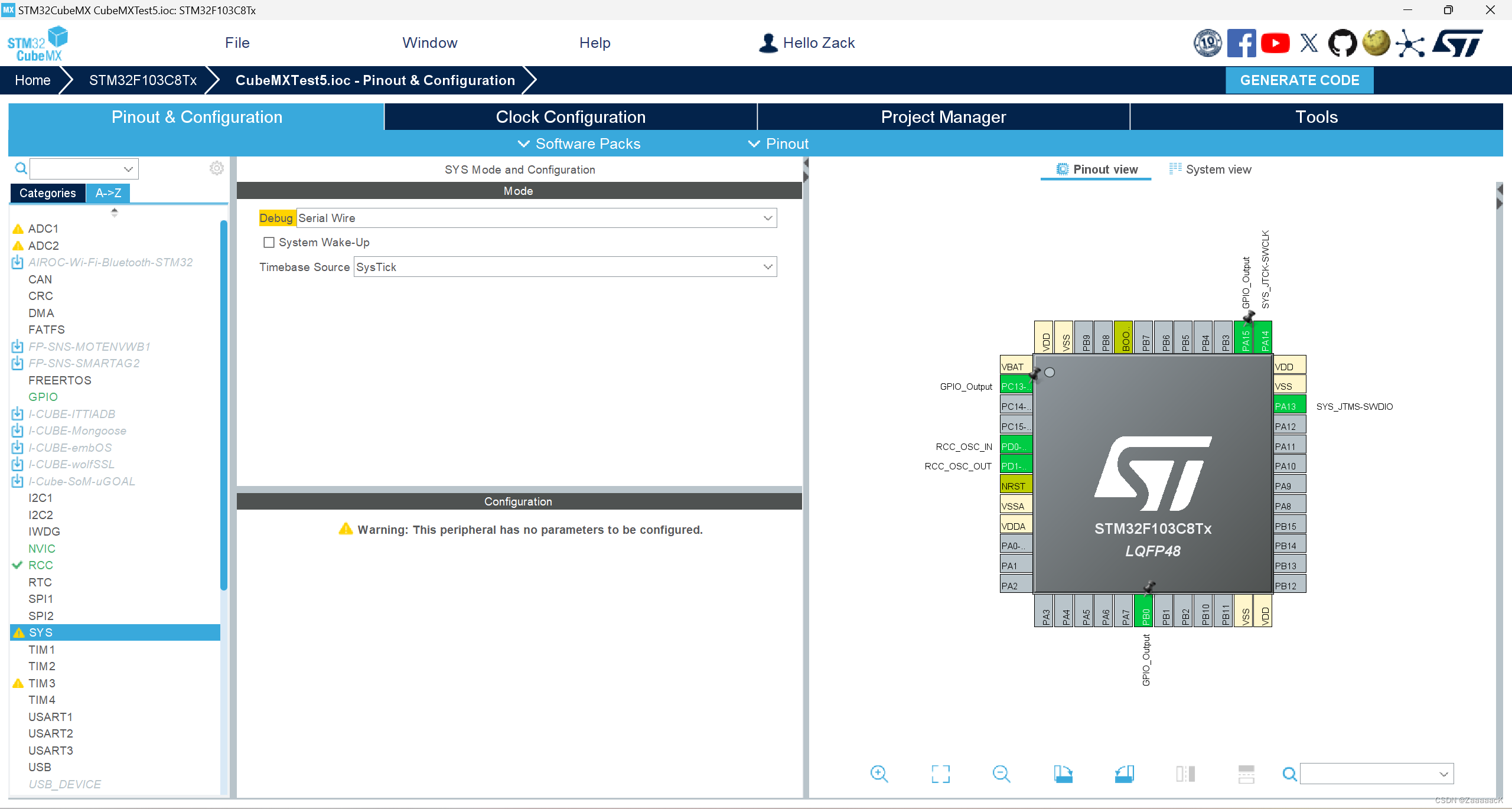The height and width of the screenshot is (809, 1512).
Task: Click the search magnifier in categories panel
Action: 21,169
